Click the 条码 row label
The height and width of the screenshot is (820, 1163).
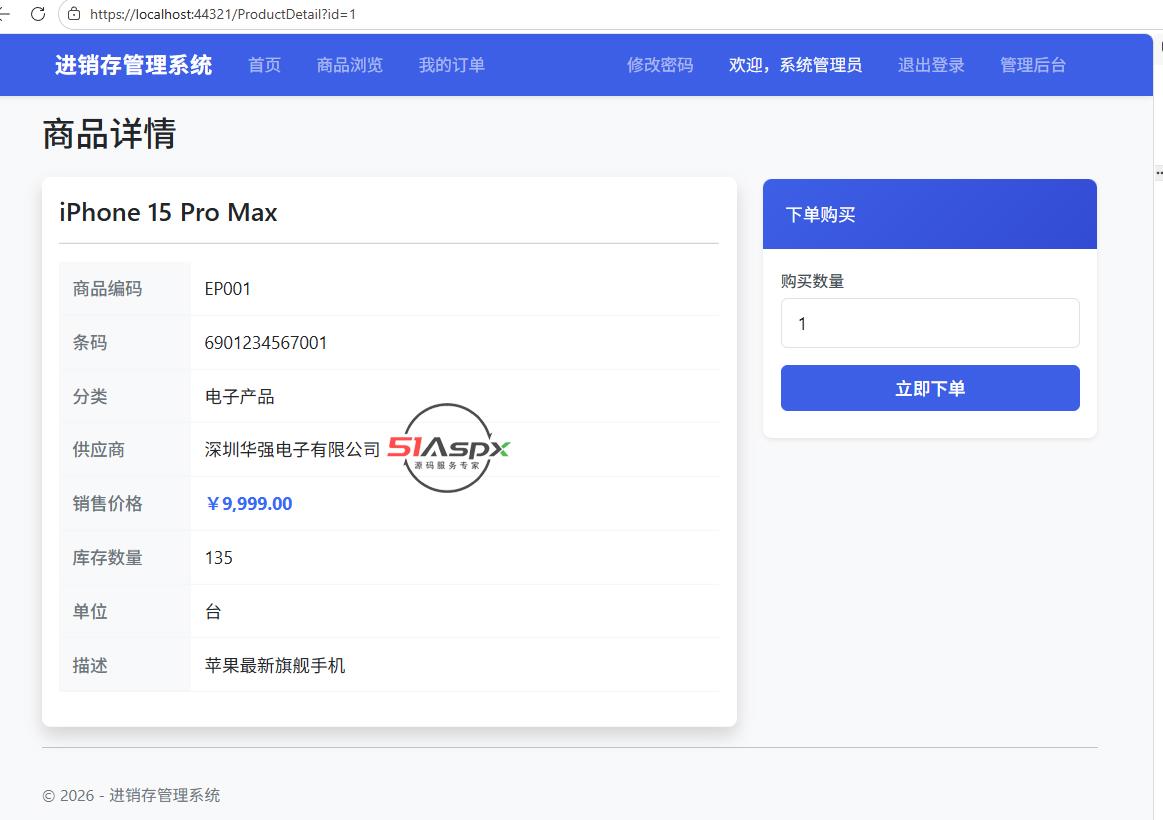[x=90, y=343]
